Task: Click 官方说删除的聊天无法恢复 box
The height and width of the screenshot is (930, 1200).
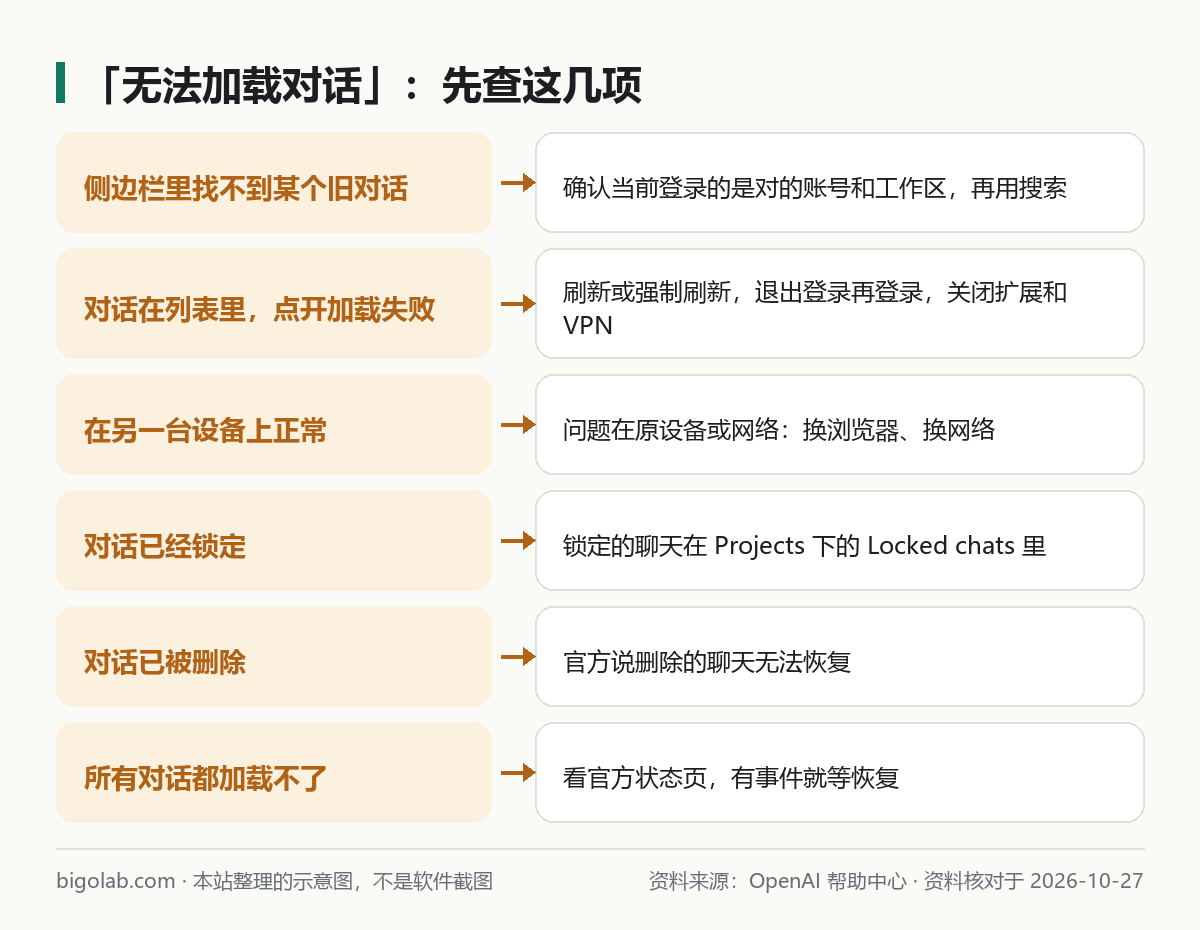Action: pos(840,657)
